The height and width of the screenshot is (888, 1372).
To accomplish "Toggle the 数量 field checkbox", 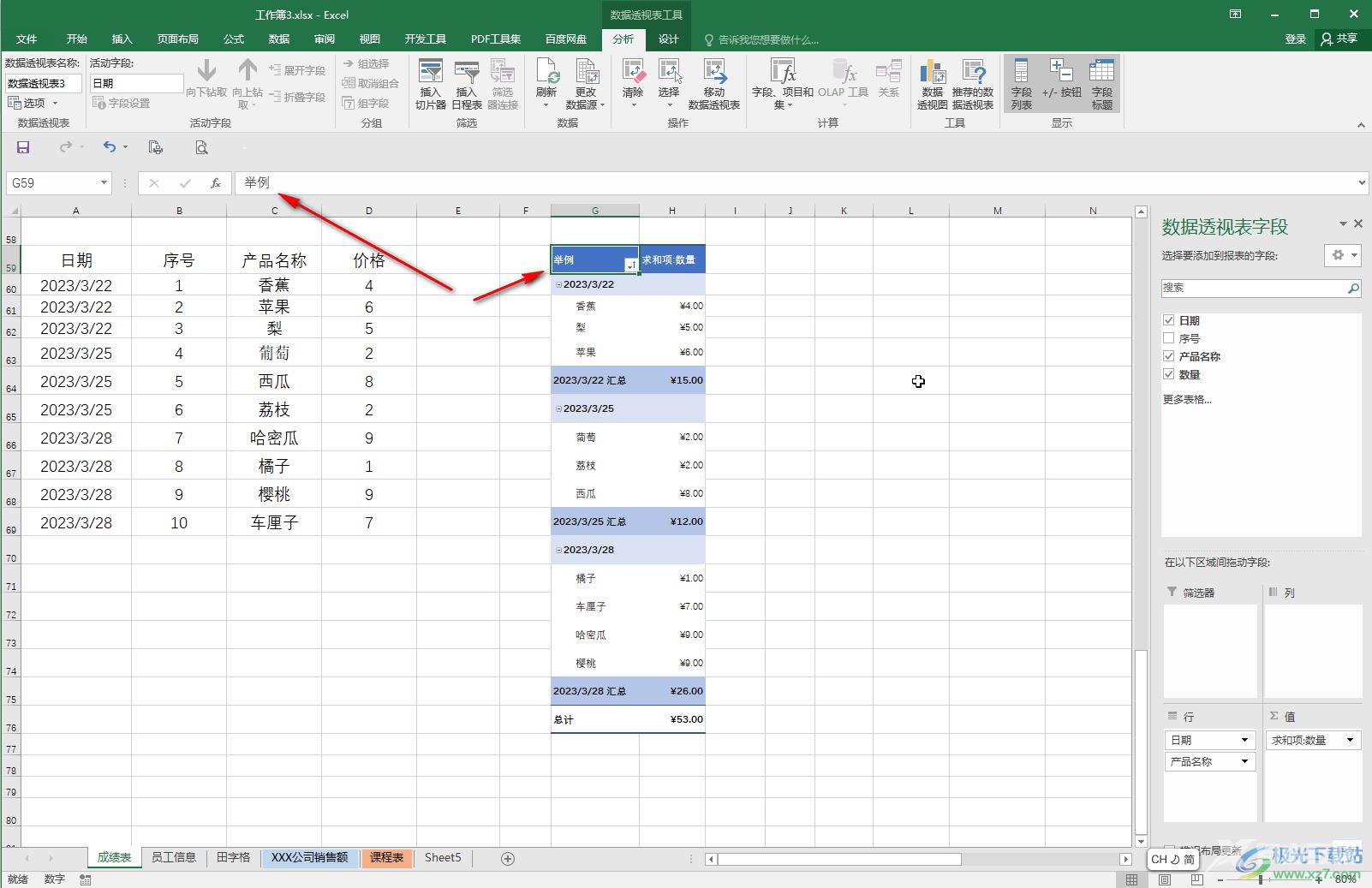I will pyautogui.click(x=1168, y=374).
